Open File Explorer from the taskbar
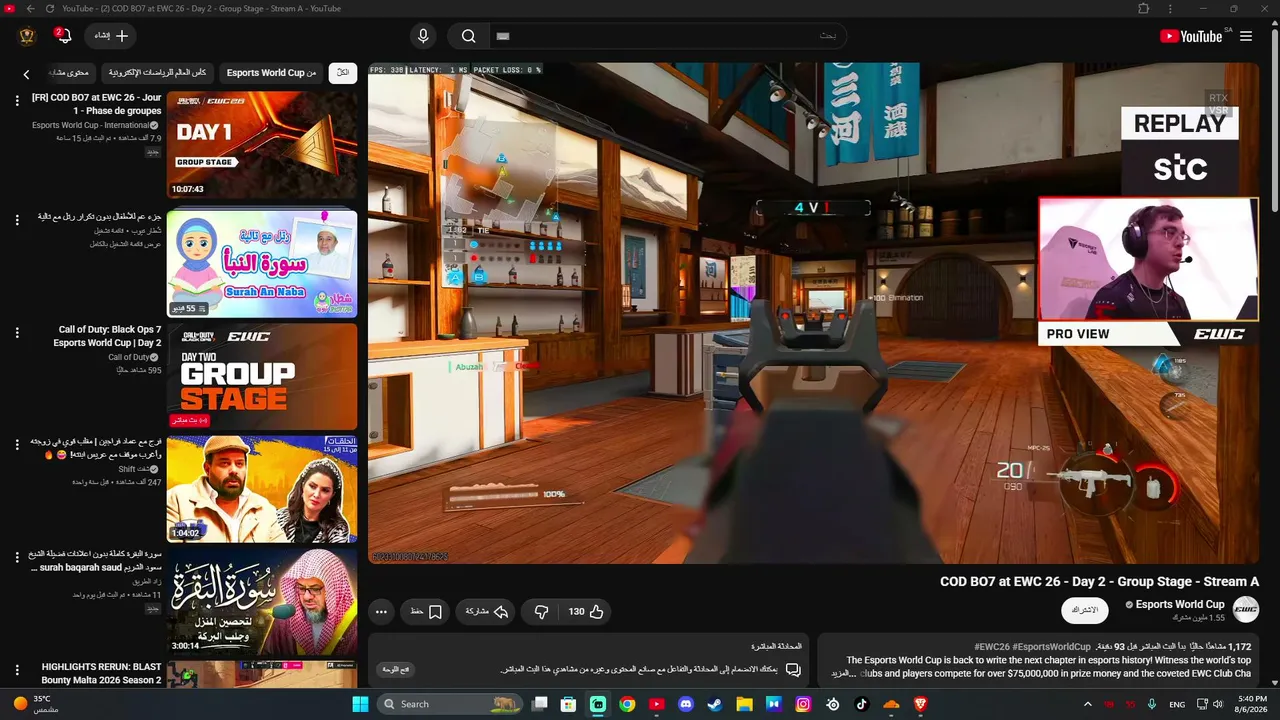Image resolution: width=1280 pixels, height=720 pixels. coord(744,704)
